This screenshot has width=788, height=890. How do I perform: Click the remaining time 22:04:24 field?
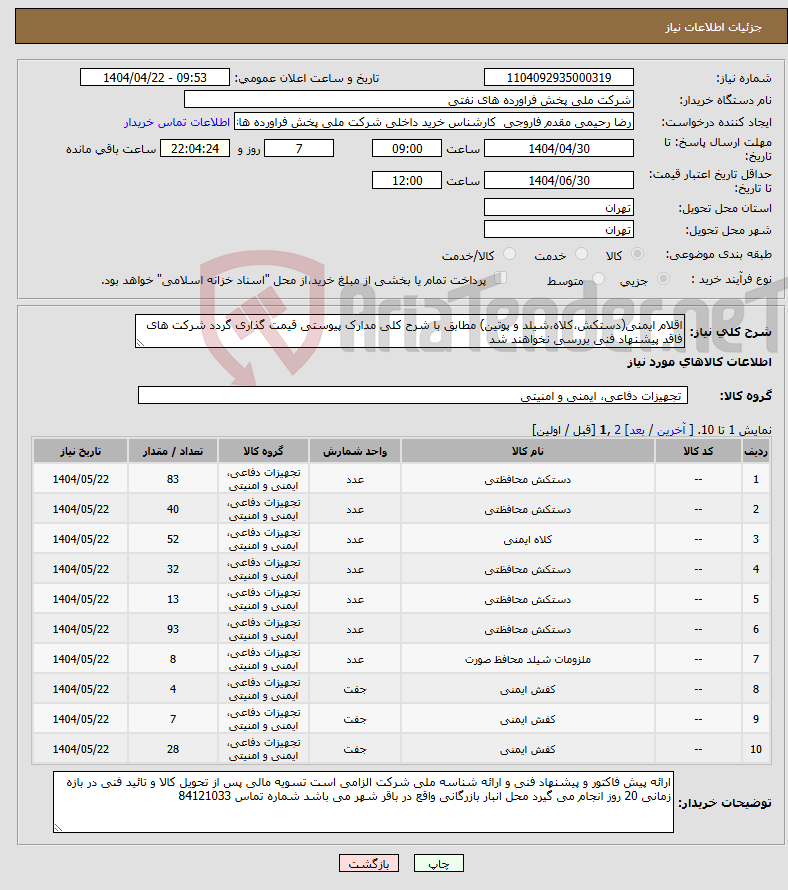click(x=195, y=149)
